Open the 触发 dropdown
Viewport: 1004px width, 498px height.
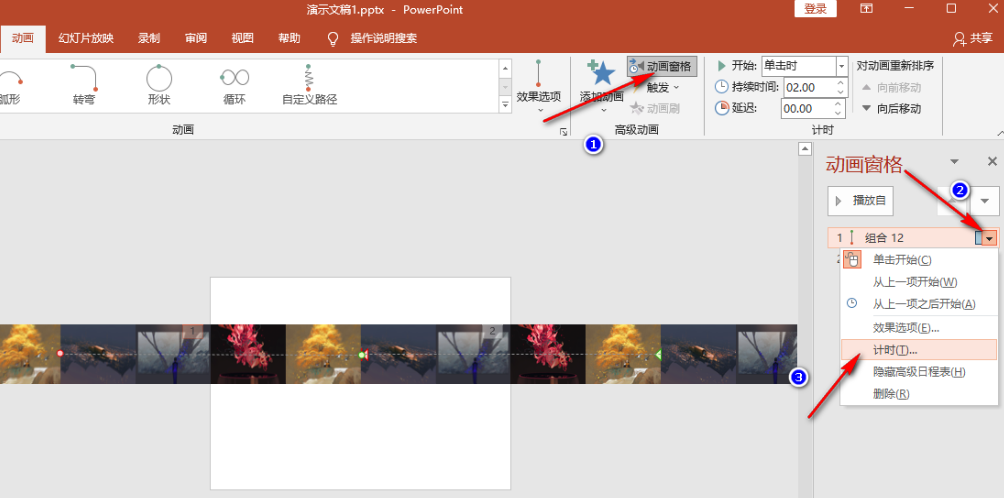[x=662, y=87]
